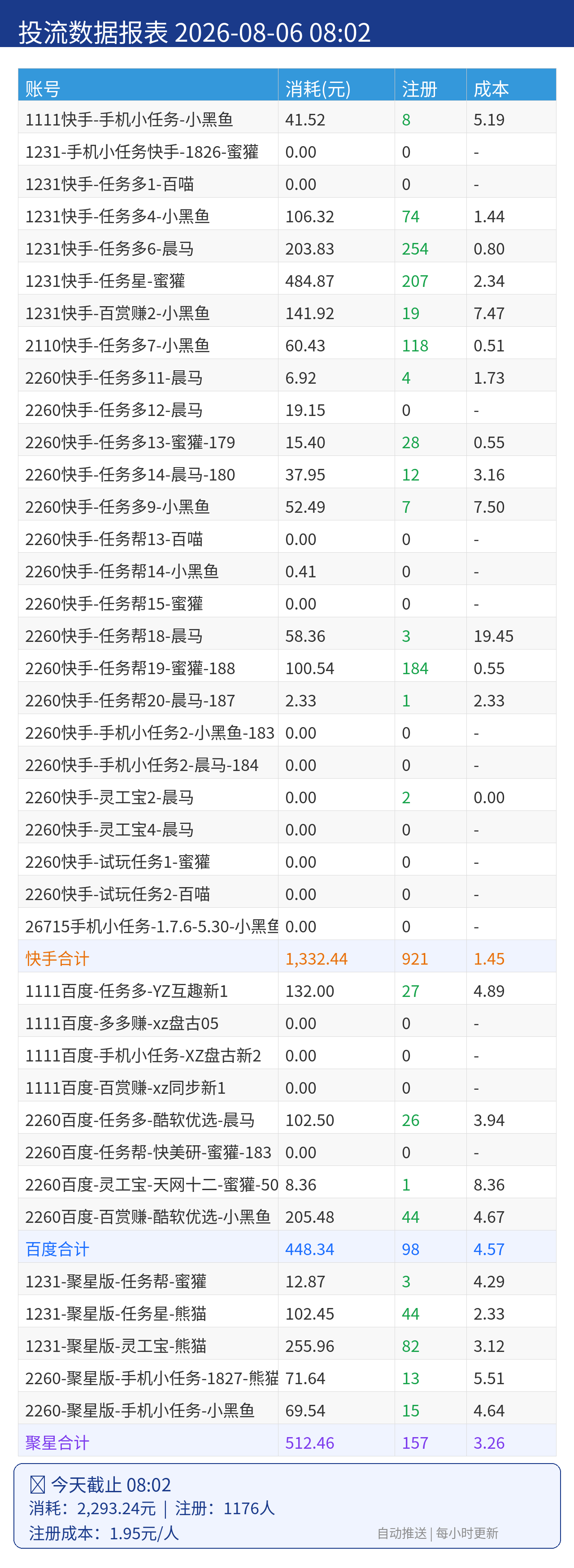Select account 2260快手-任务多11-晨马
This screenshot has width=574, height=1568.
[114, 378]
